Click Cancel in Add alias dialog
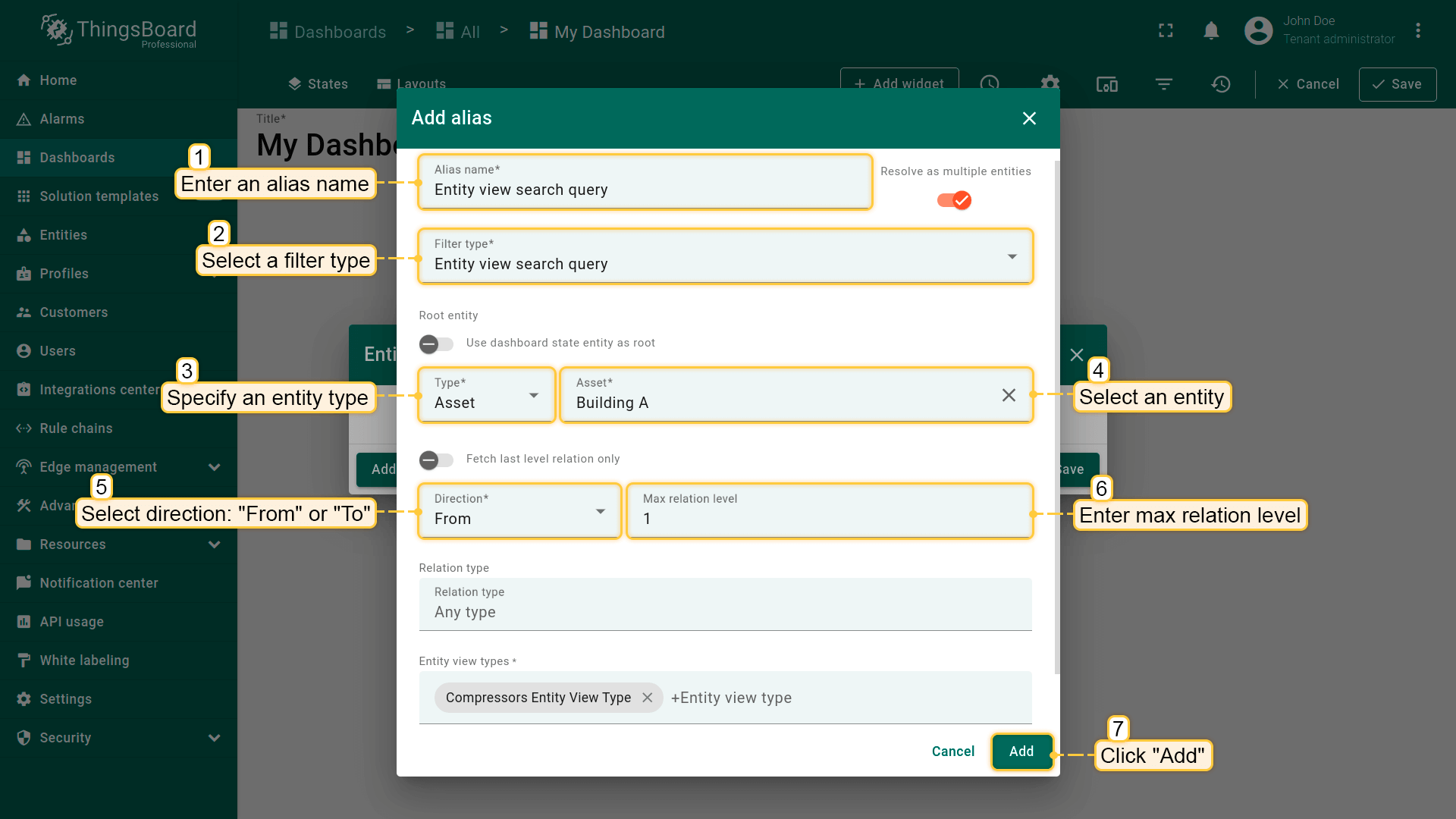The width and height of the screenshot is (1456, 819). pyautogui.click(x=952, y=752)
